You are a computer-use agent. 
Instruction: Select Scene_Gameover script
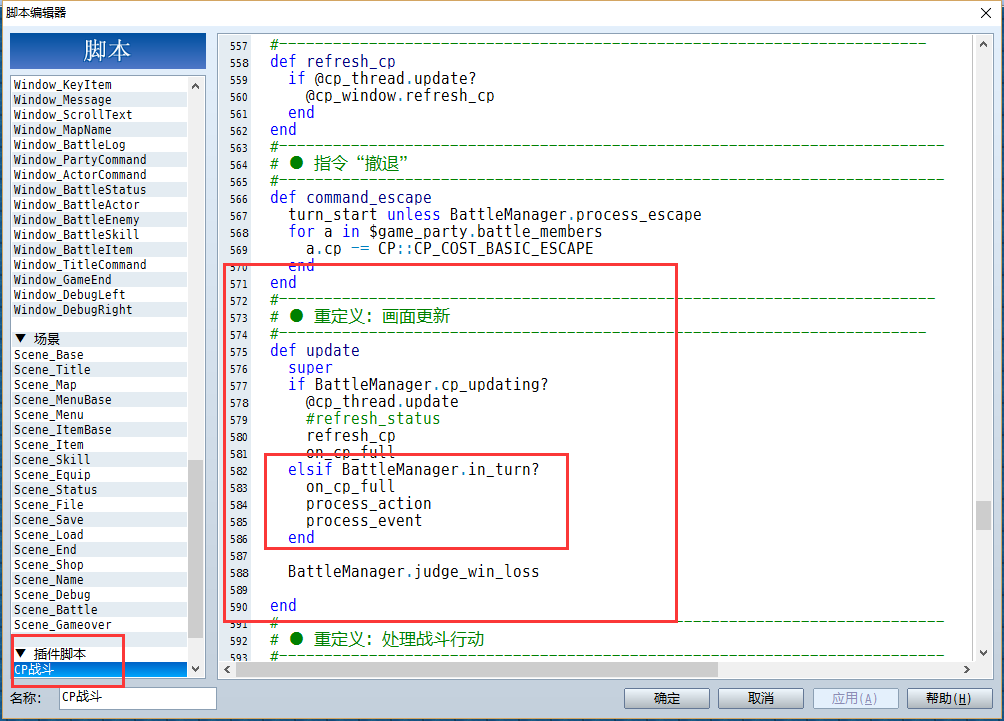coord(100,624)
